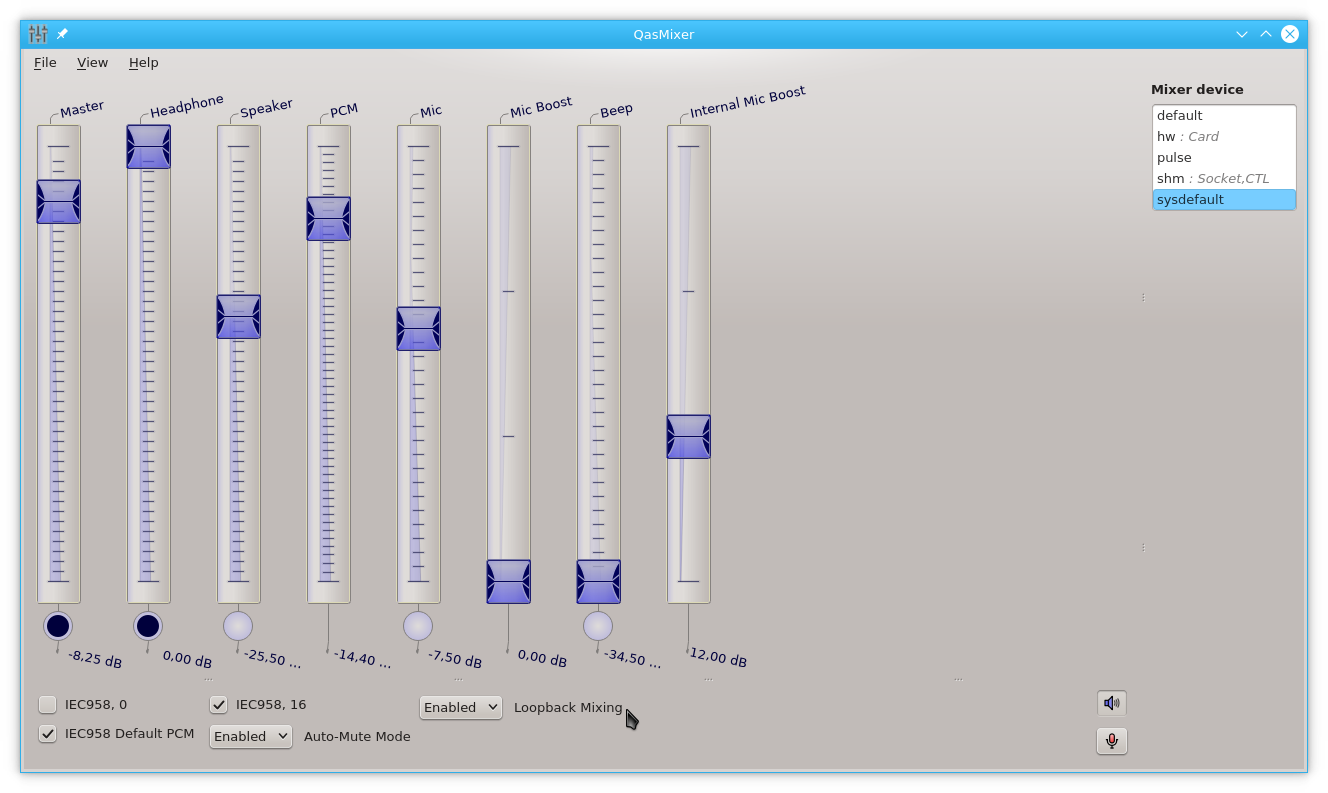Toggle Master mute switch
The width and height of the screenshot is (1328, 793).
pyautogui.click(x=58, y=626)
